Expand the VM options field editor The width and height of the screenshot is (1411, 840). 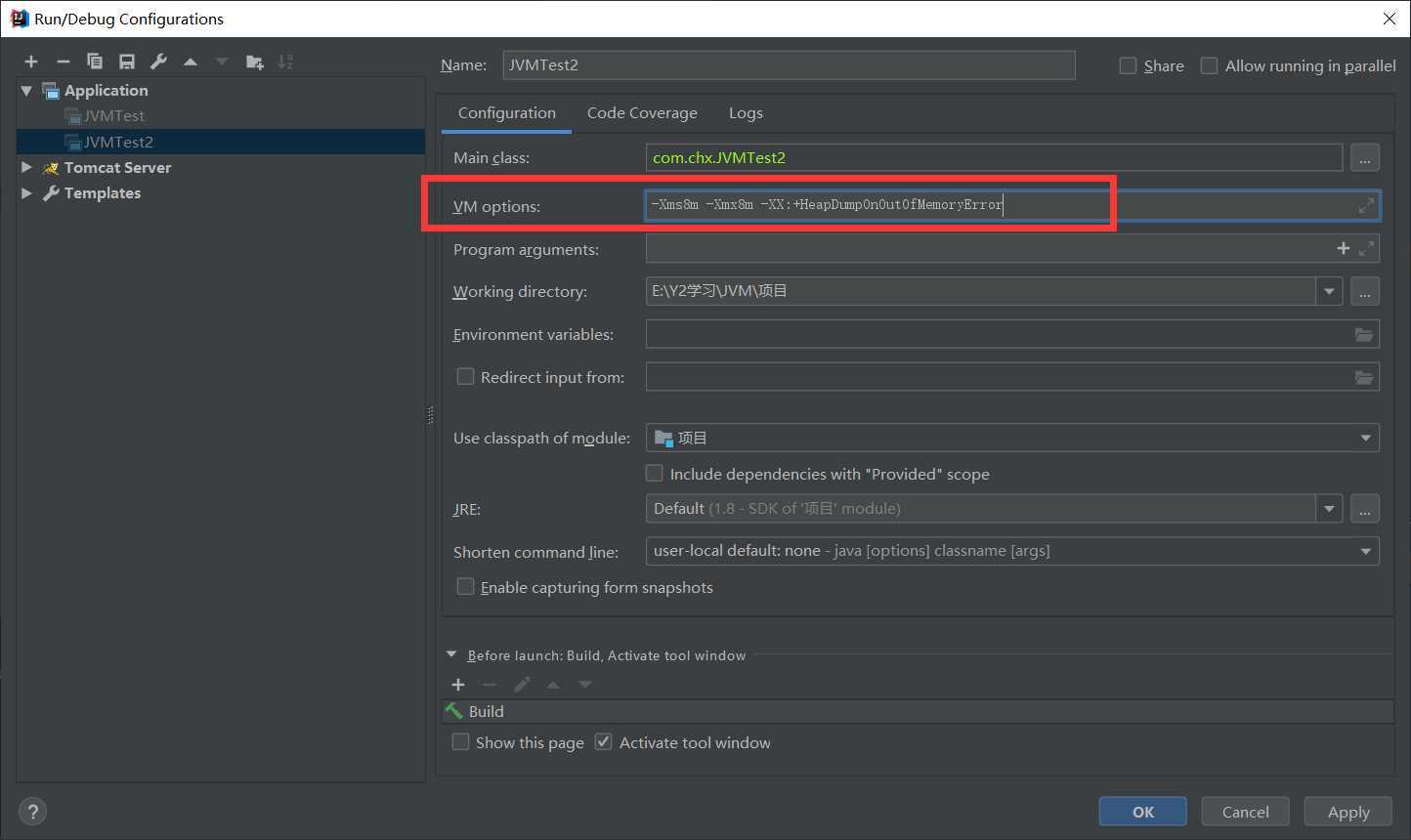click(x=1365, y=205)
